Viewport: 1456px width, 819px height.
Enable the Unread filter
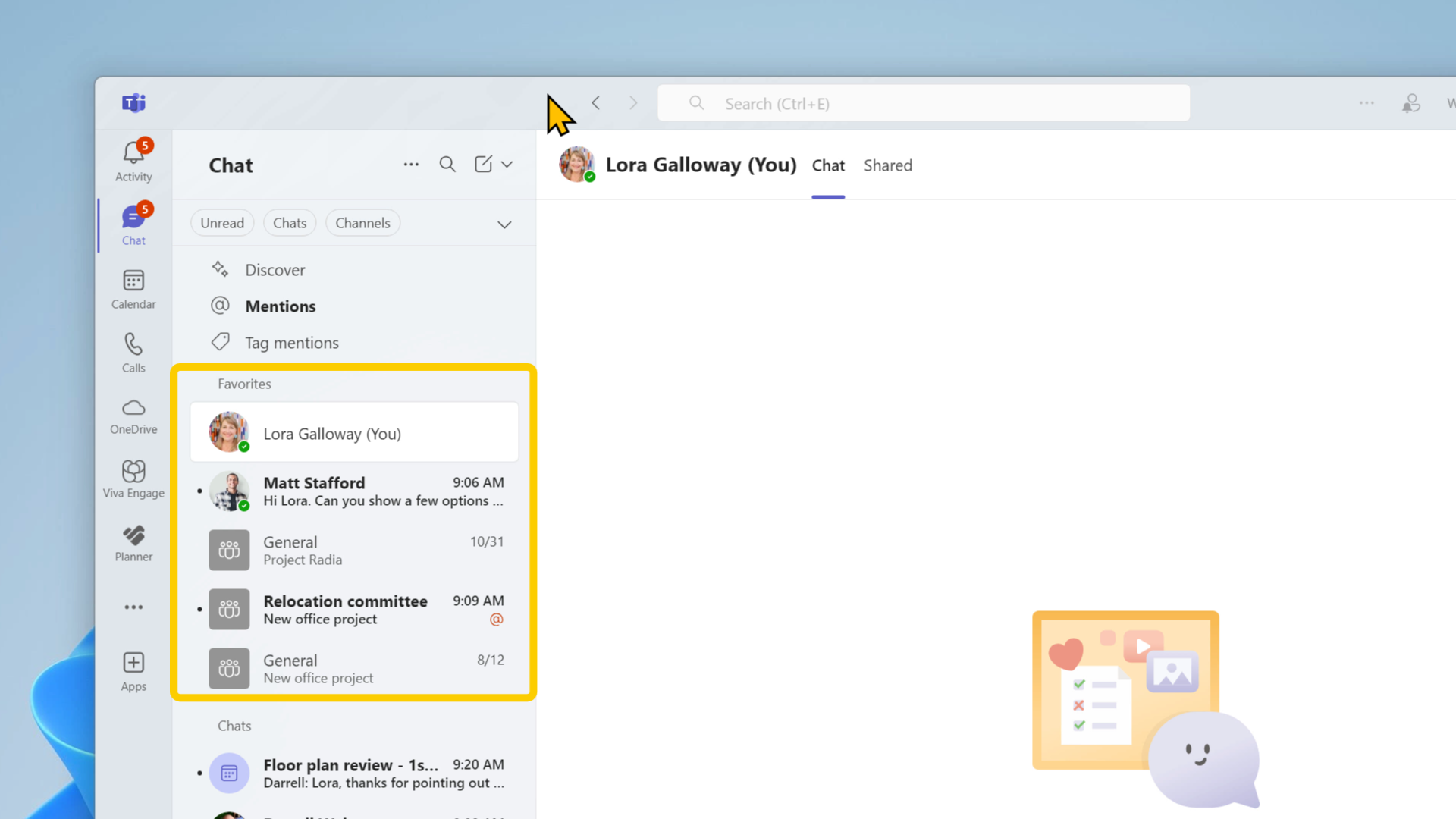[x=222, y=222]
